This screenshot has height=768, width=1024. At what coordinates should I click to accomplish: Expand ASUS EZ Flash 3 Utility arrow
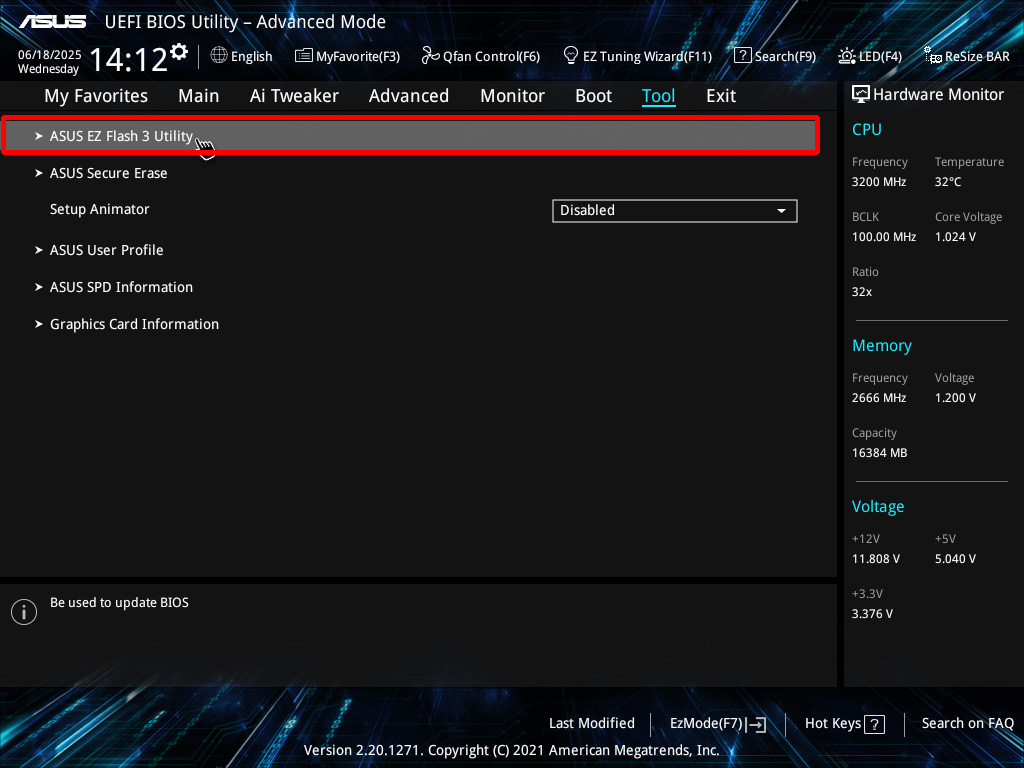[x=39, y=136]
